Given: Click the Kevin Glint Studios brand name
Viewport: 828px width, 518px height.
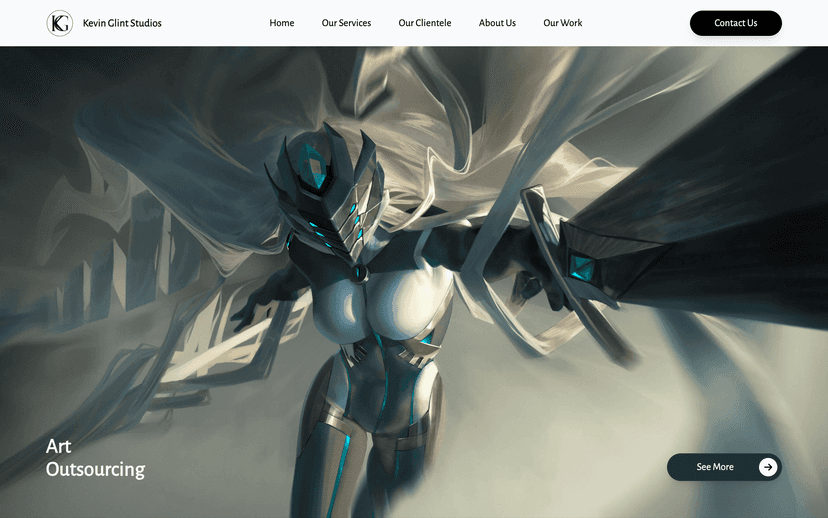Looking at the screenshot, I should point(122,23).
